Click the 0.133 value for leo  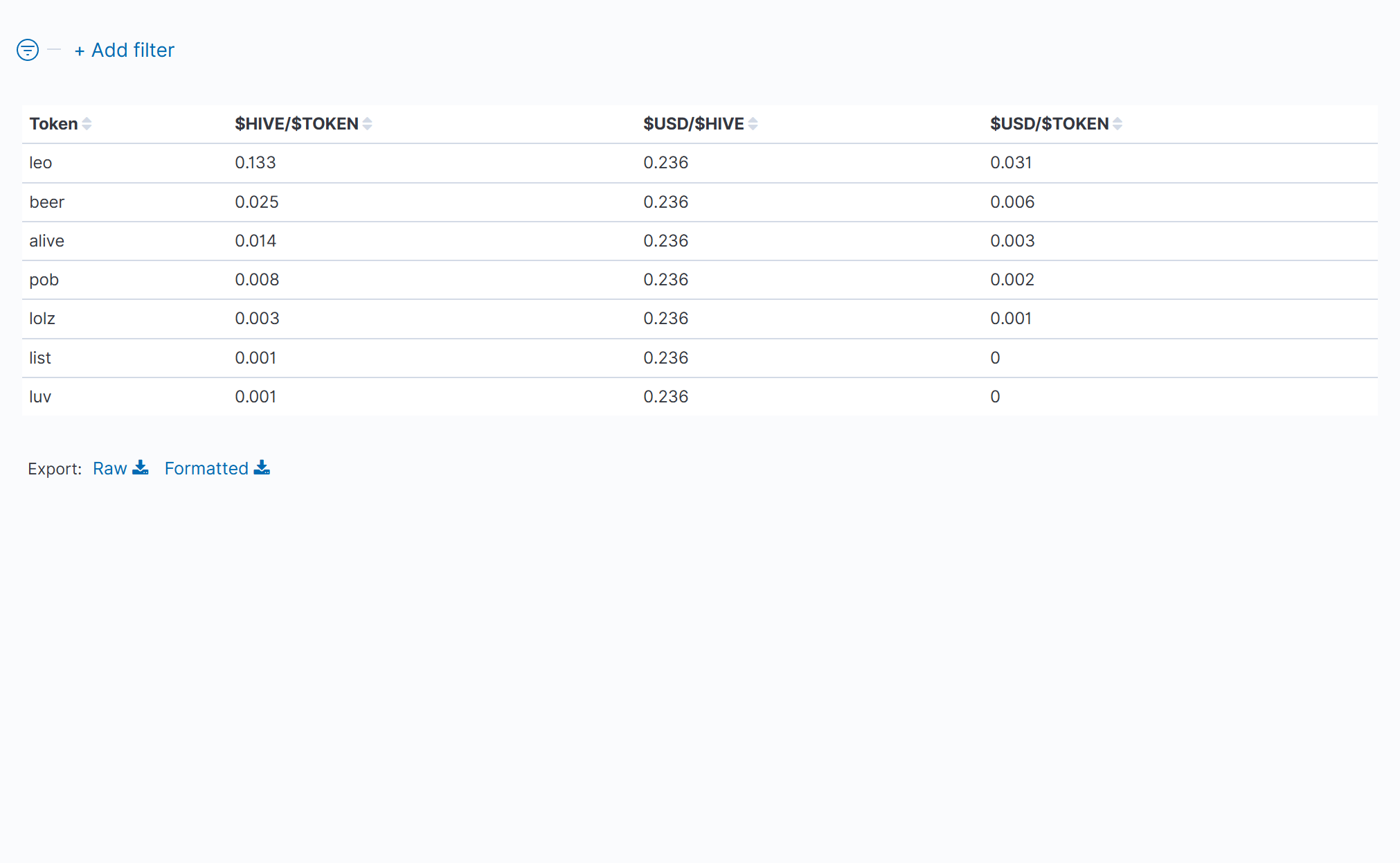click(x=255, y=163)
